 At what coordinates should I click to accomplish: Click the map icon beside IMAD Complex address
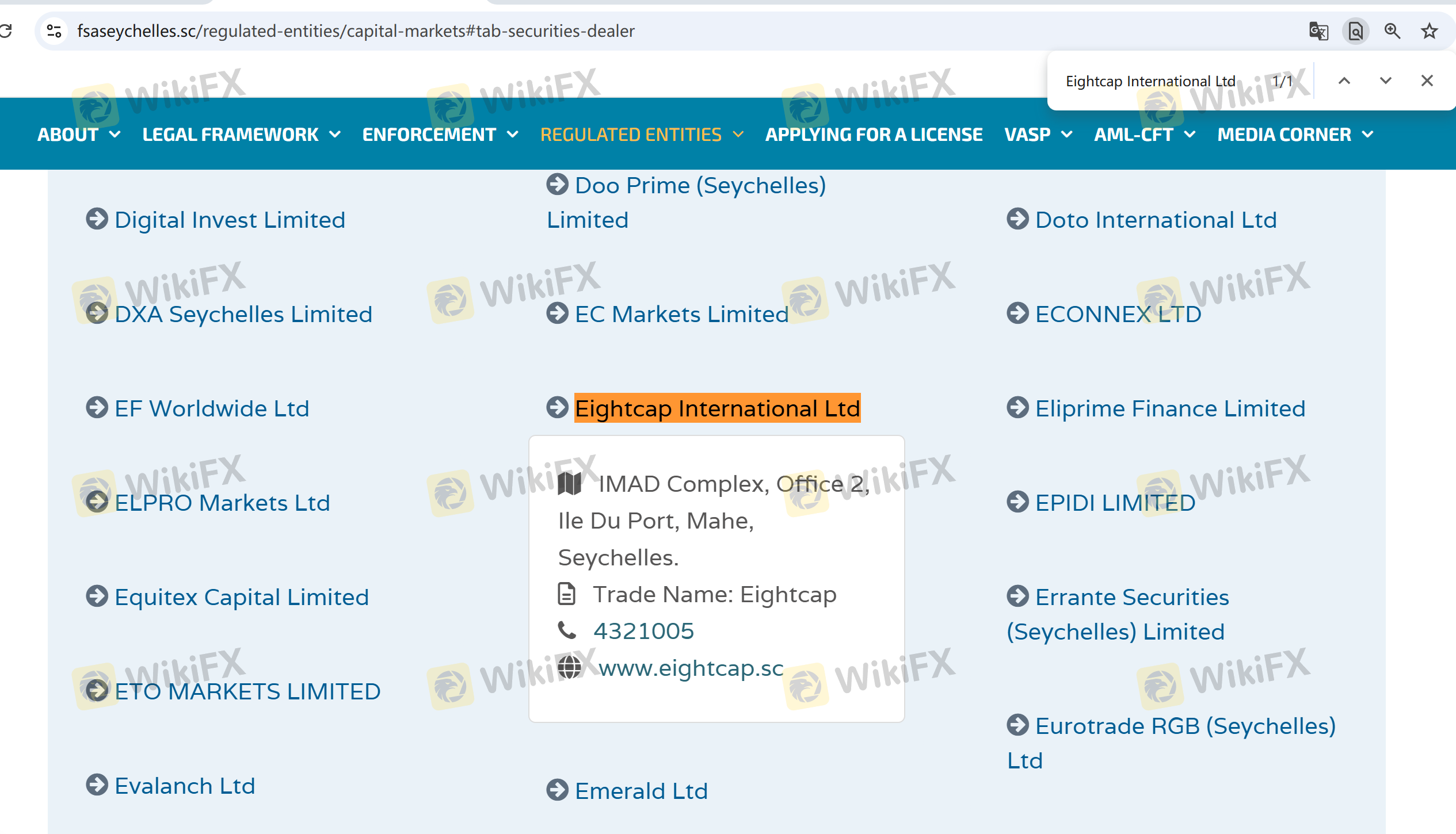(569, 483)
